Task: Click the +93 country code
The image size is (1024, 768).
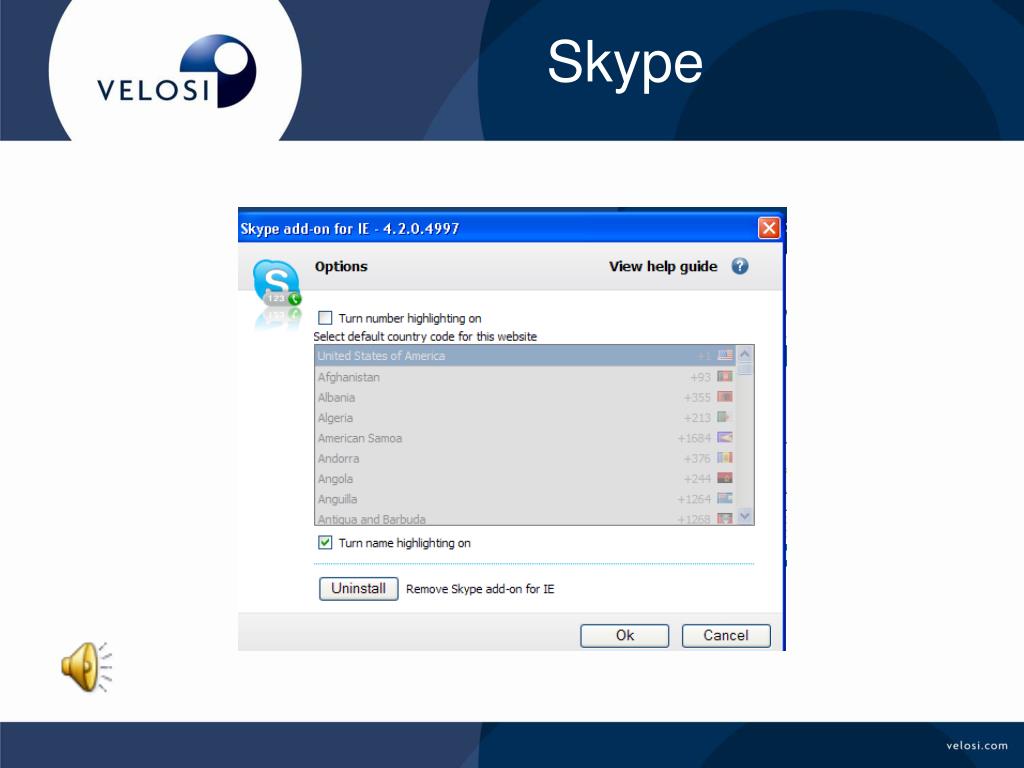Action: click(x=700, y=377)
